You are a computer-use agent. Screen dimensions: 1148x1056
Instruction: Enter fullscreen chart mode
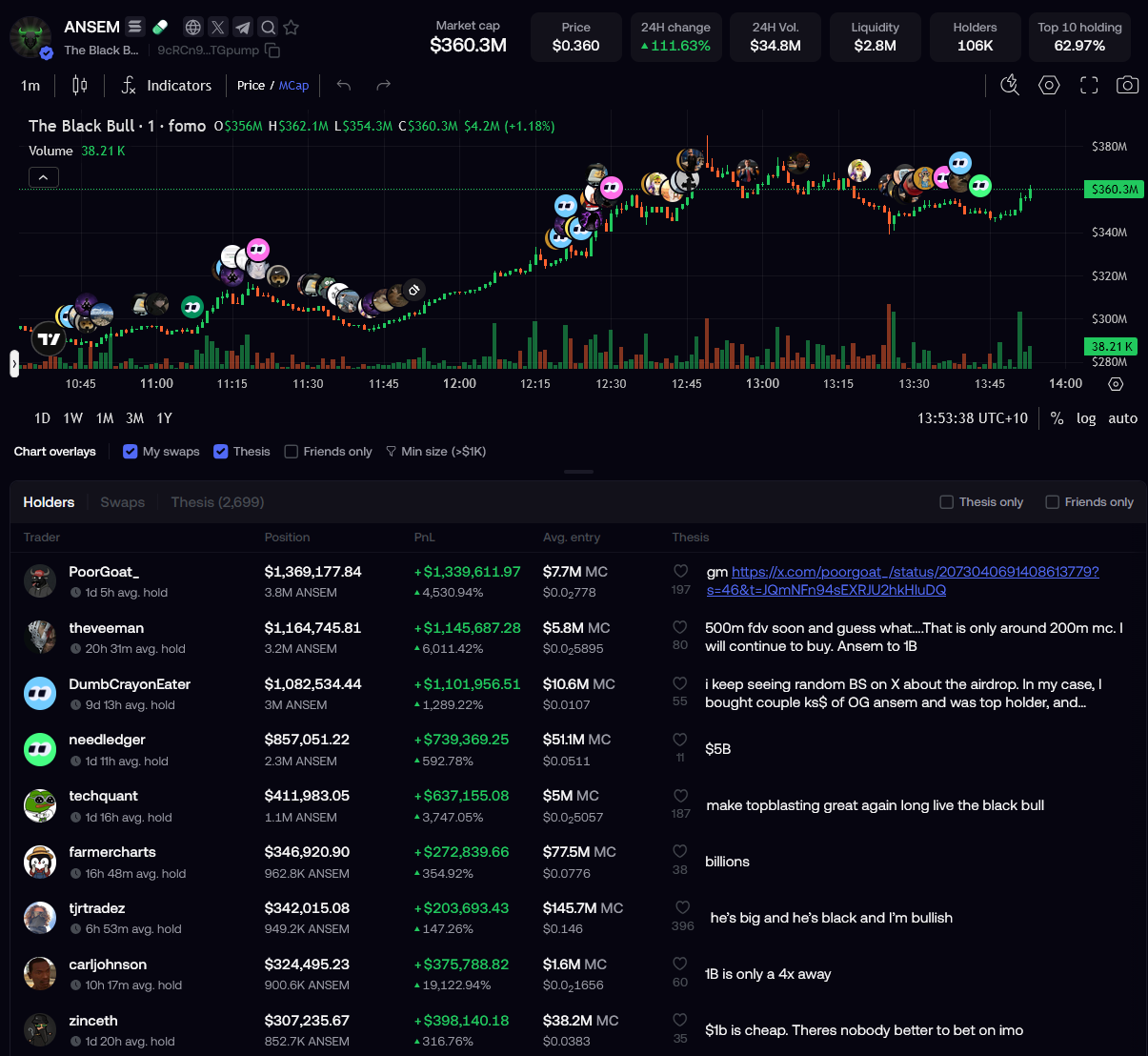tap(1089, 86)
